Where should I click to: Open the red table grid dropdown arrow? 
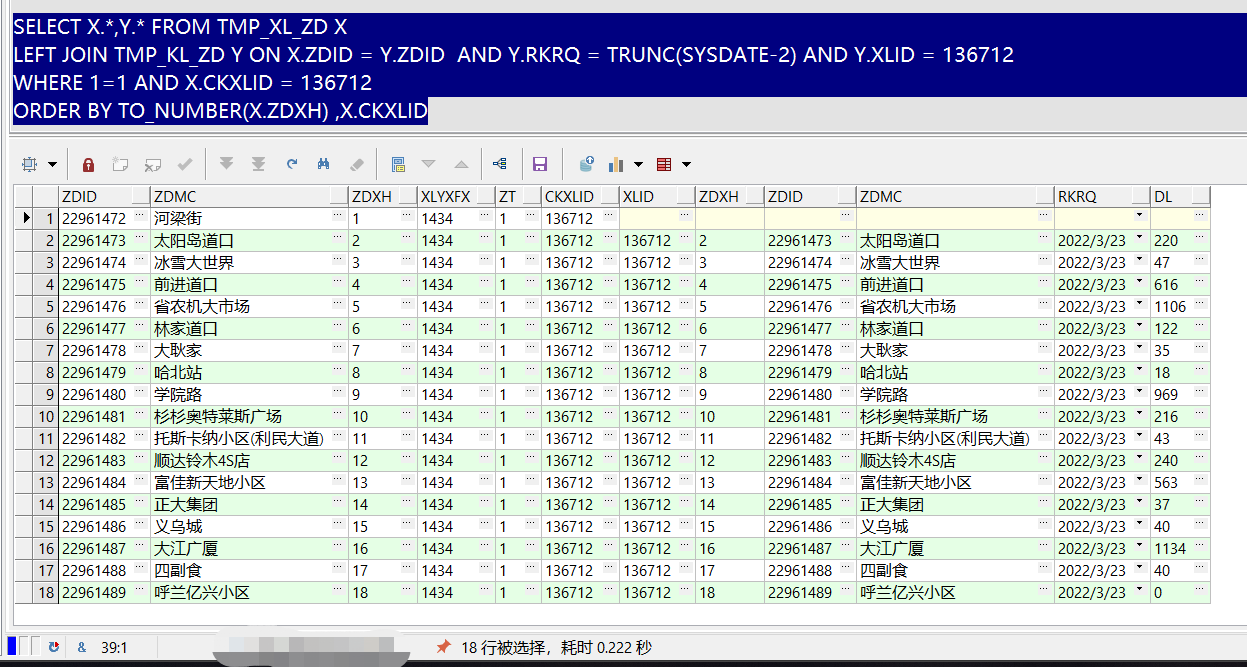point(686,164)
